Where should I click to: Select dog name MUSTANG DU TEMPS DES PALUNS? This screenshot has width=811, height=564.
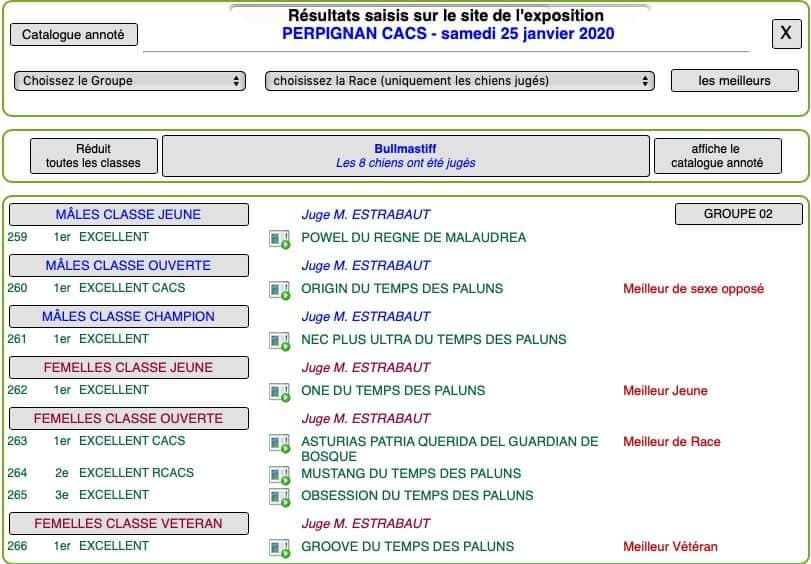(x=411, y=473)
